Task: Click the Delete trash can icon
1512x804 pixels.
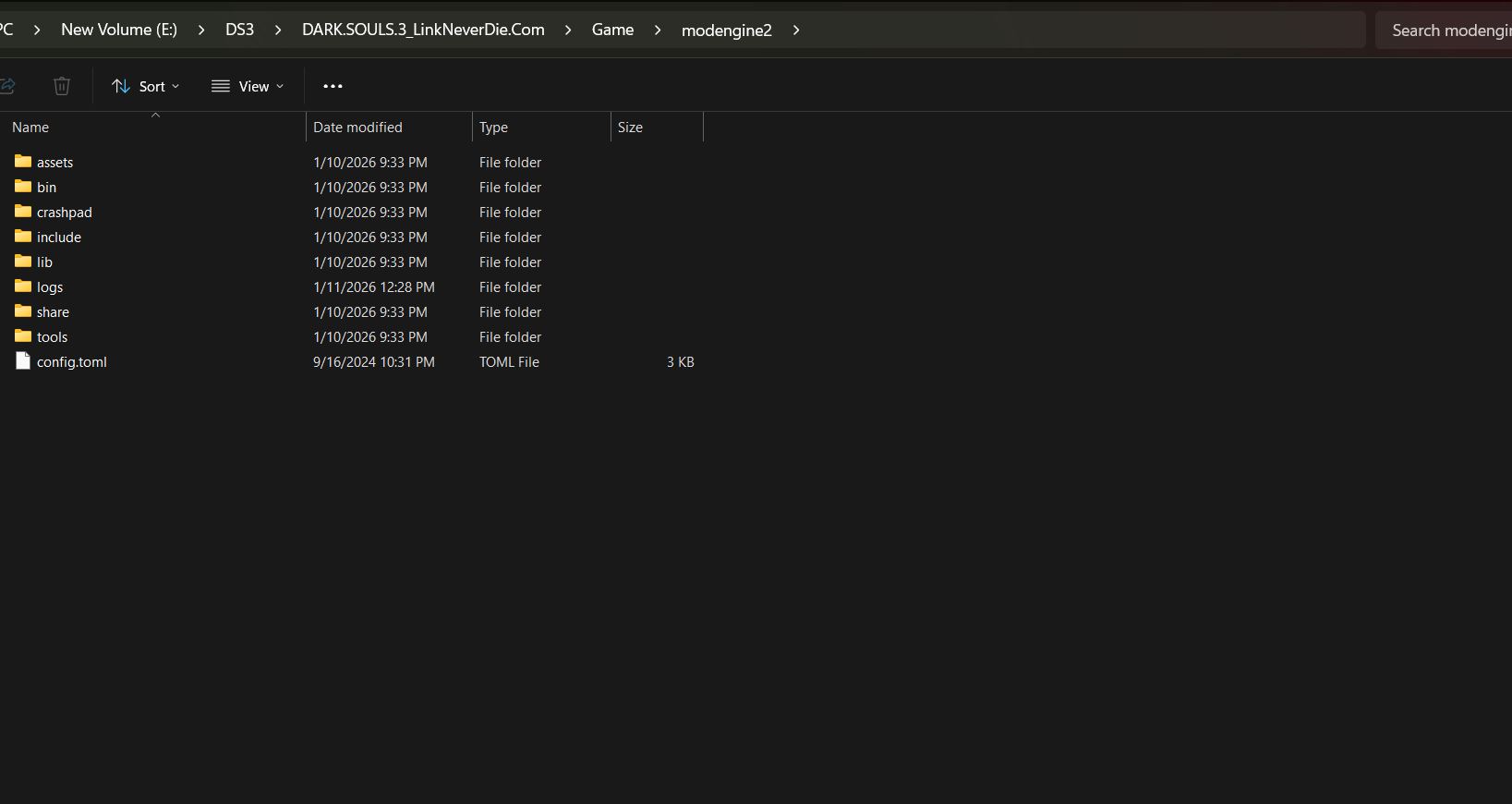Action: click(x=62, y=86)
